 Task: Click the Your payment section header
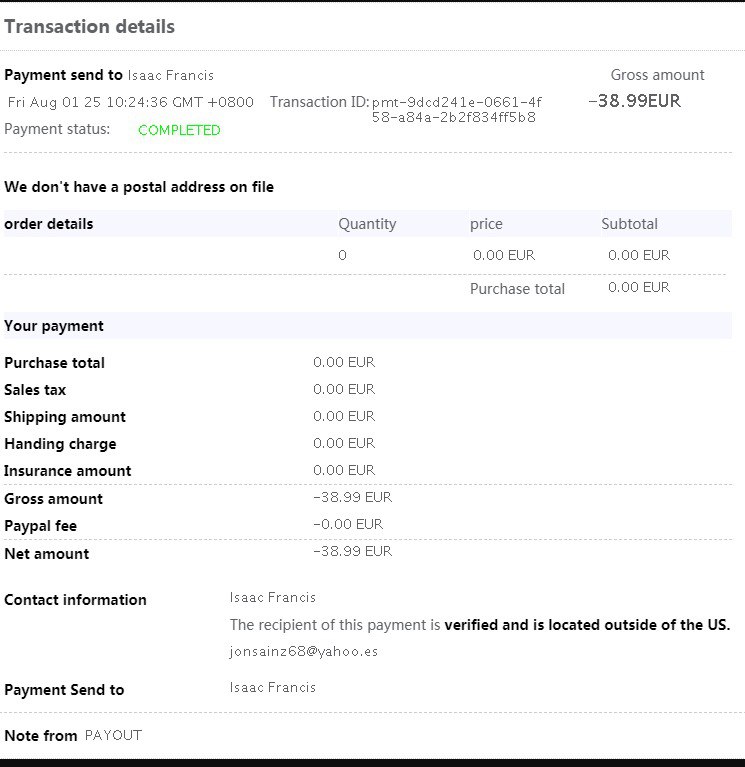point(54,326)
